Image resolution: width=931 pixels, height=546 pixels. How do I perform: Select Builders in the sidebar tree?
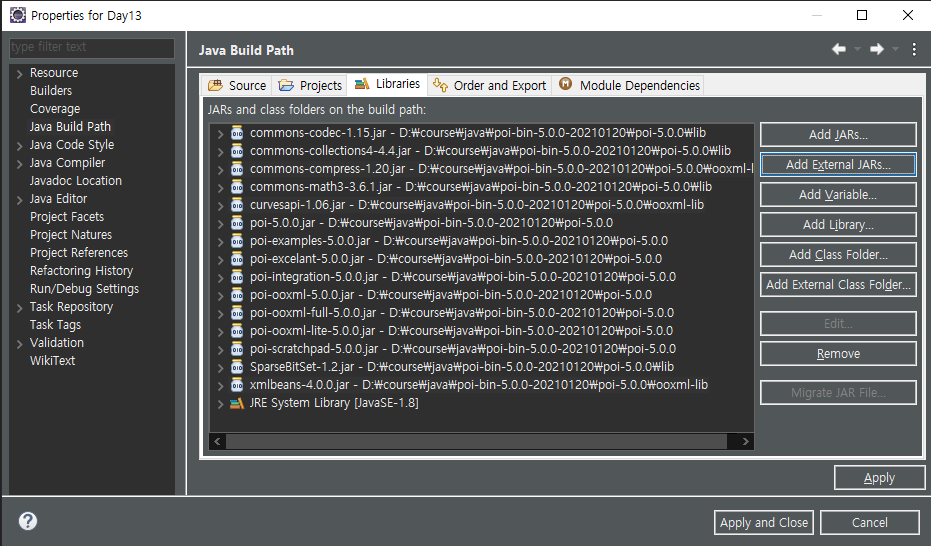[x=50, y=90]
